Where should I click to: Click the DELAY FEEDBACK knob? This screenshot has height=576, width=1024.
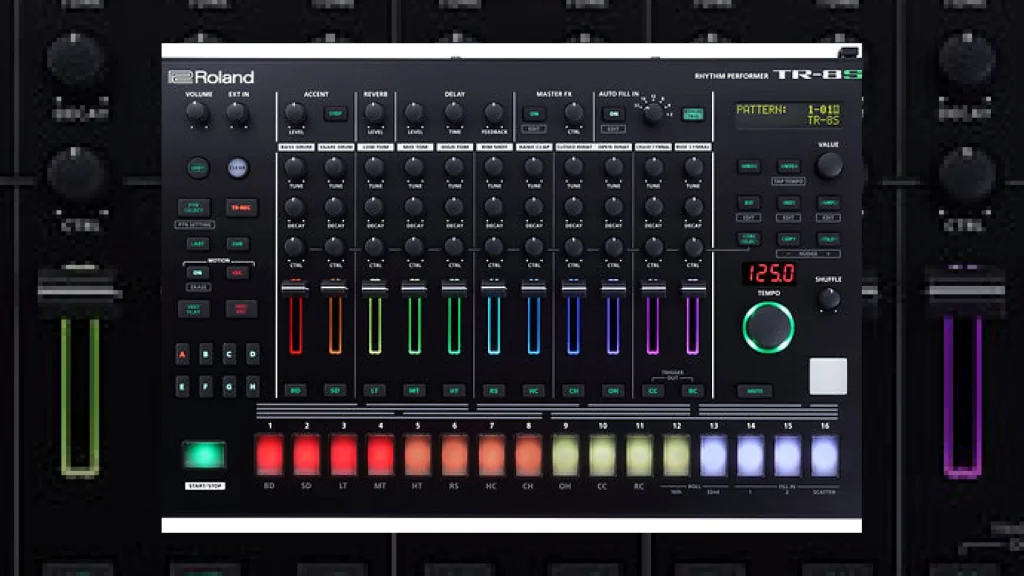494,113
